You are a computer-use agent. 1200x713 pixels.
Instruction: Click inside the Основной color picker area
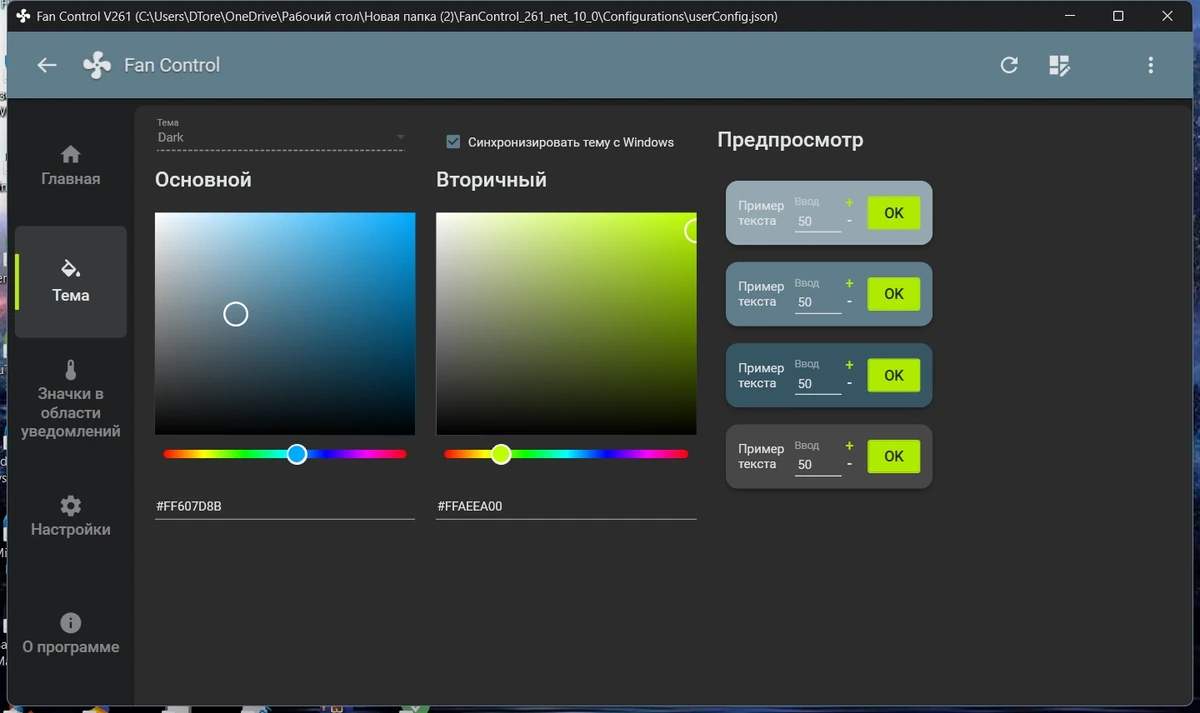[285, 323]
